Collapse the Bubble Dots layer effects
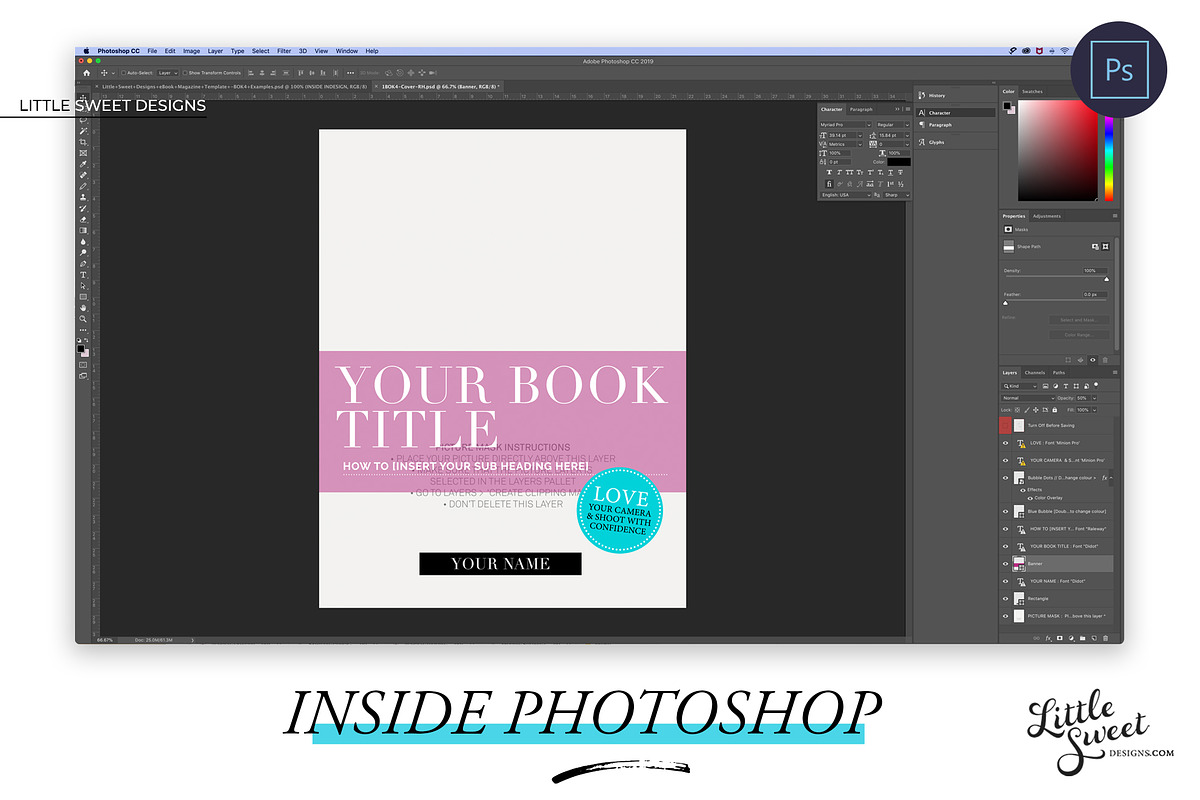 coord(1111,478)
